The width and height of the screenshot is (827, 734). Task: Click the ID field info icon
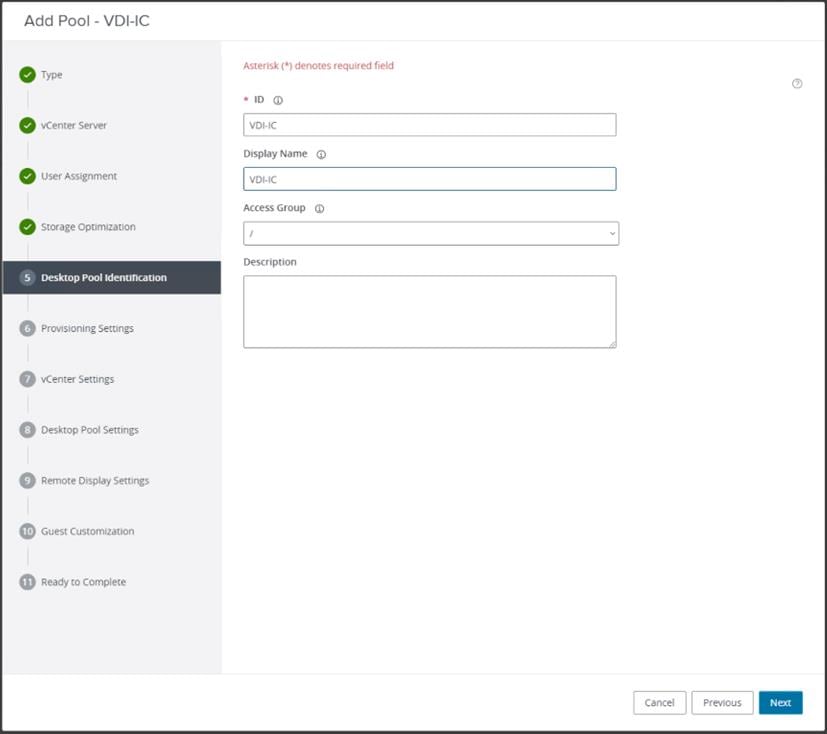tap(278, 100)
